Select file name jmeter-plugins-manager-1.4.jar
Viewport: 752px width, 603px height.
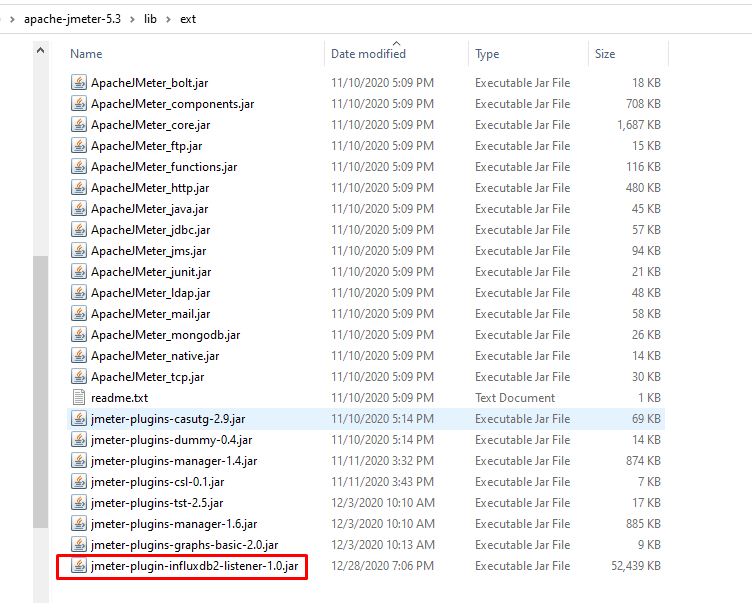coord(174,461)
